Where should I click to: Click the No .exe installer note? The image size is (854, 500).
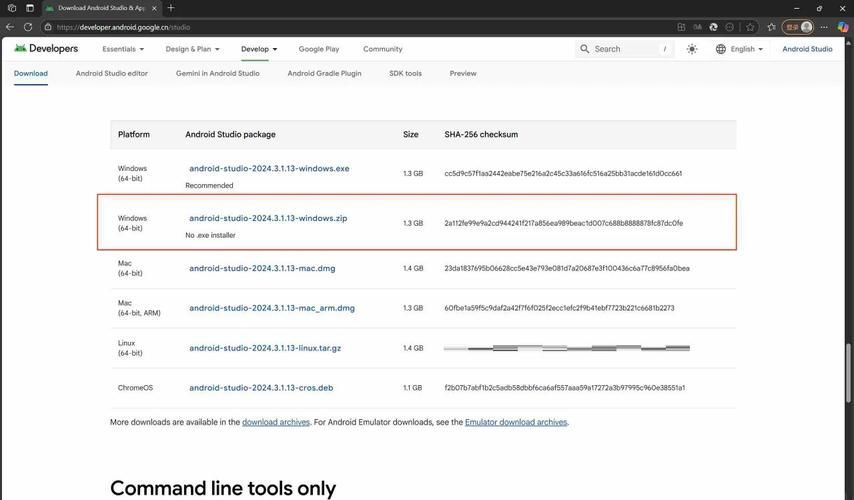tap(210, 235)
